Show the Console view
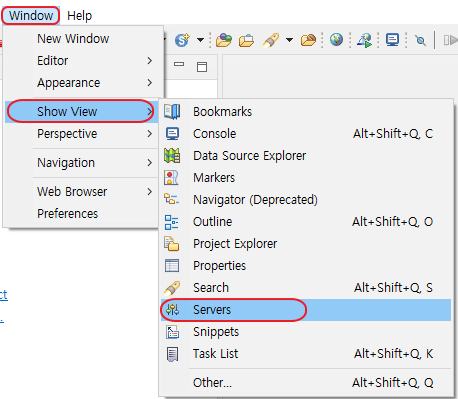This screenshot has height=399, width=458. [306, 134]
